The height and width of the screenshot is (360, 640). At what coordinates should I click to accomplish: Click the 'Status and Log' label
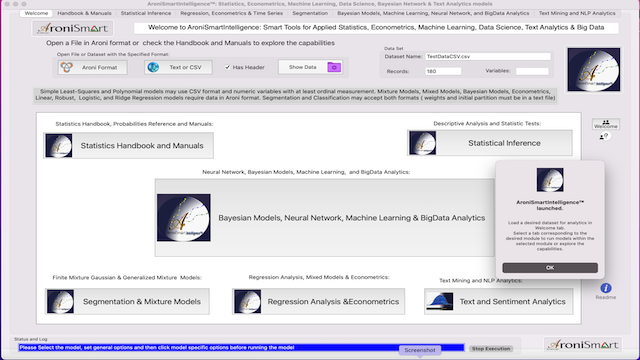pyautogui.click(x=31, y=339)
